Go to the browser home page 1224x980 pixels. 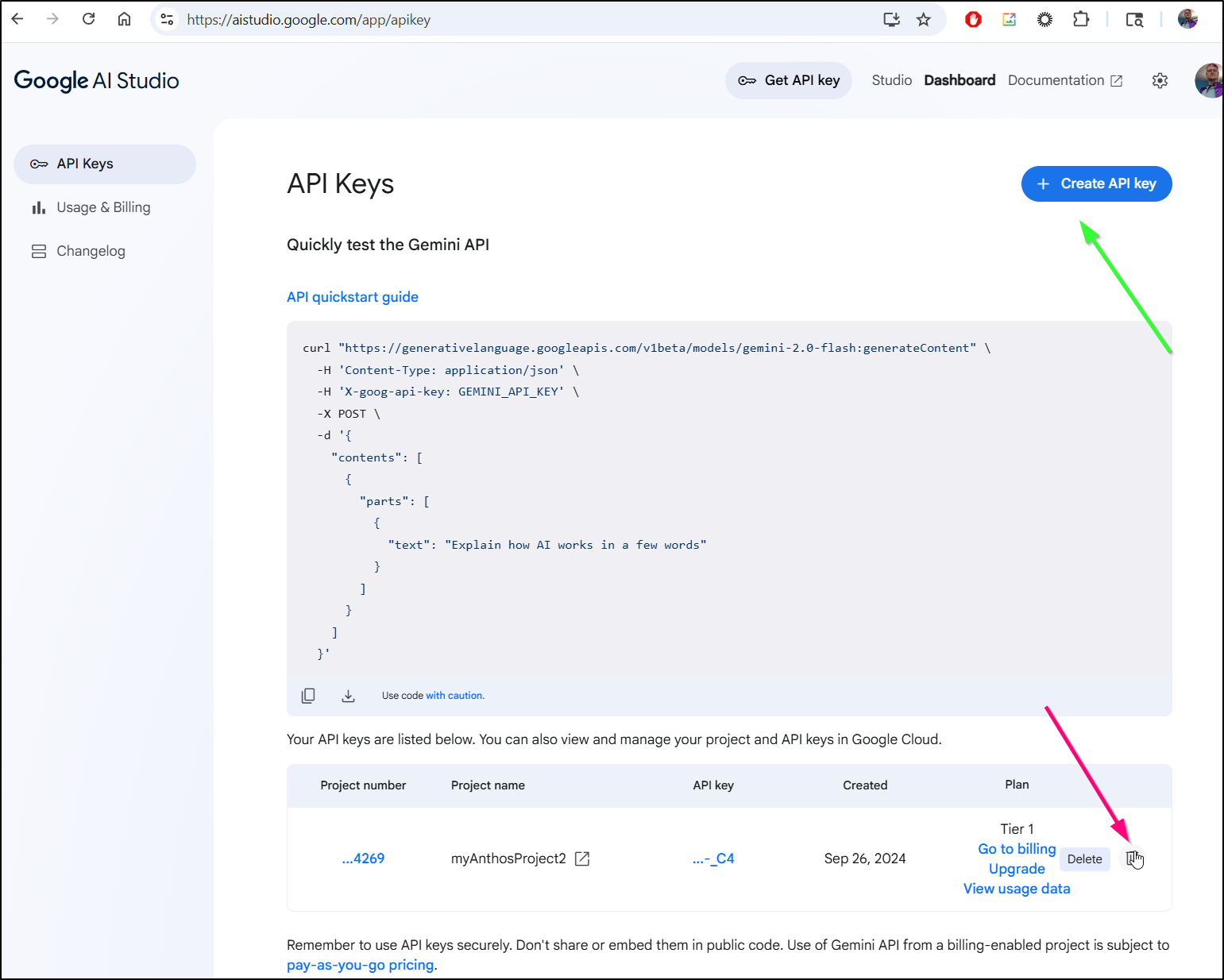coord(125,19)
